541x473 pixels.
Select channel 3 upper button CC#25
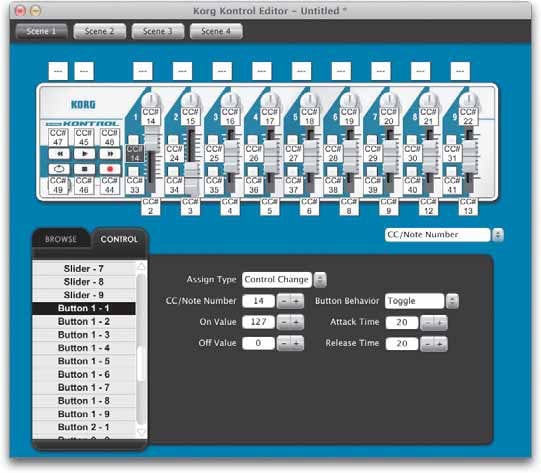click(214, 154)
